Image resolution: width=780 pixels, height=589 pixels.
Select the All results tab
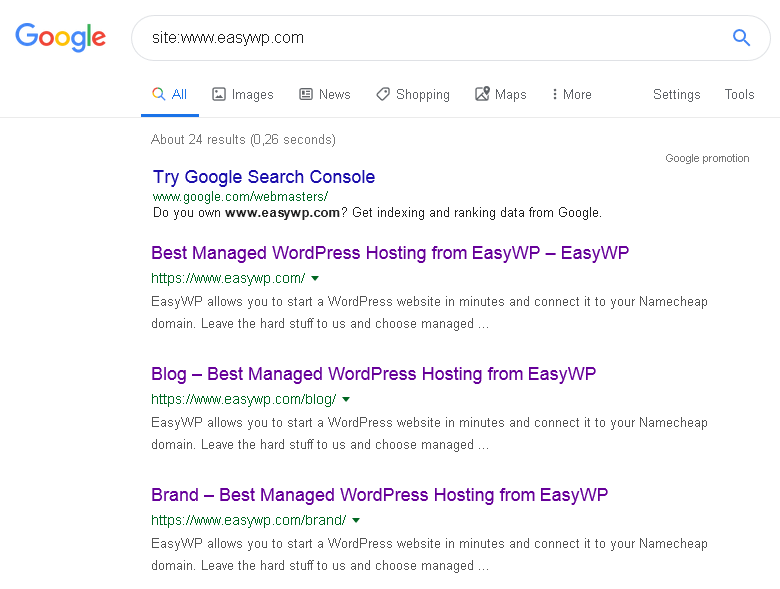170,95
